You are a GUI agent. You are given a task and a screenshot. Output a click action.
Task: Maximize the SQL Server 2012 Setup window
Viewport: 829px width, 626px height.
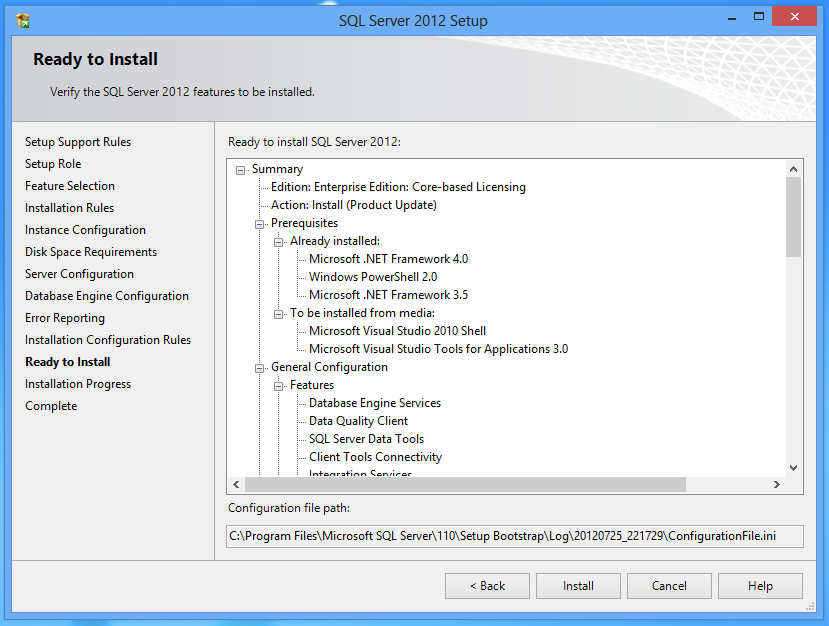point(759,17)
